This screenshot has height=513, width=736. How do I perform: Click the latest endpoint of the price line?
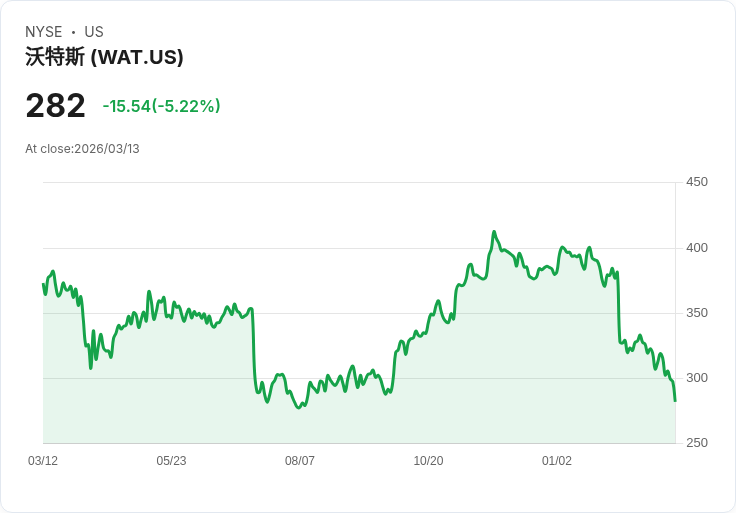coord(675,401)
